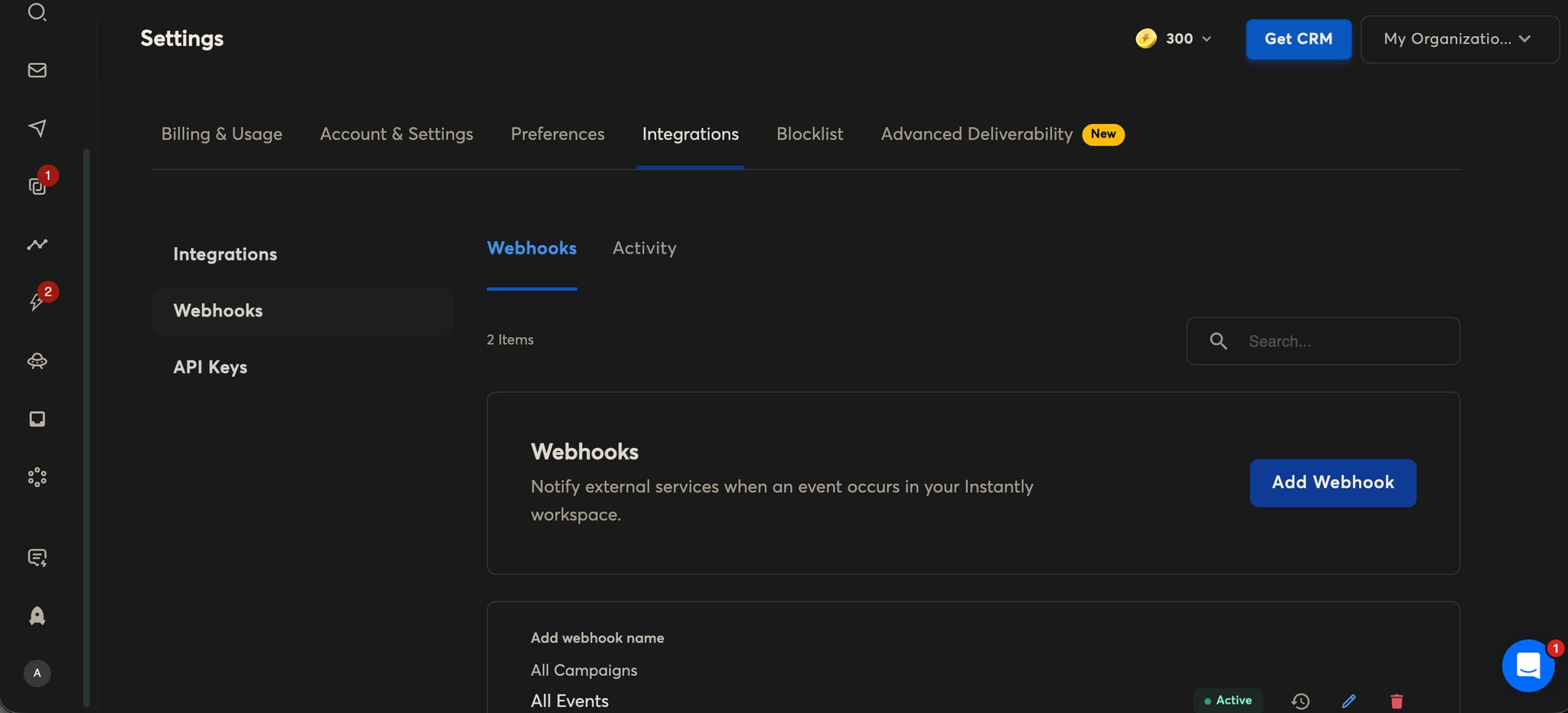Open the user avatar menu
1568x713 pixels.
(37, 673)
